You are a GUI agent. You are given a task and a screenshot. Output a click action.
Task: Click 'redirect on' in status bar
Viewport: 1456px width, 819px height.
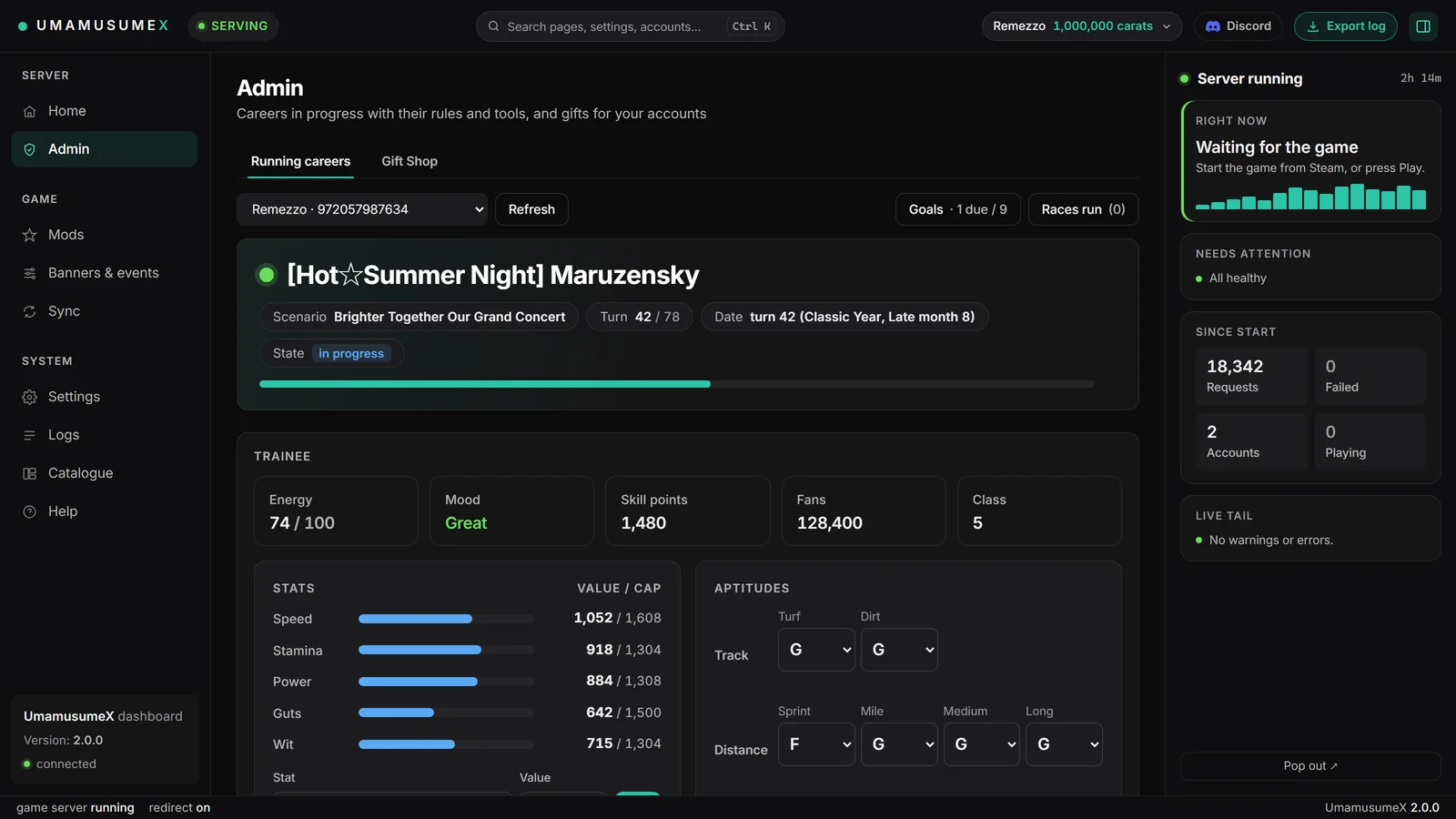[x=179, y=808]
